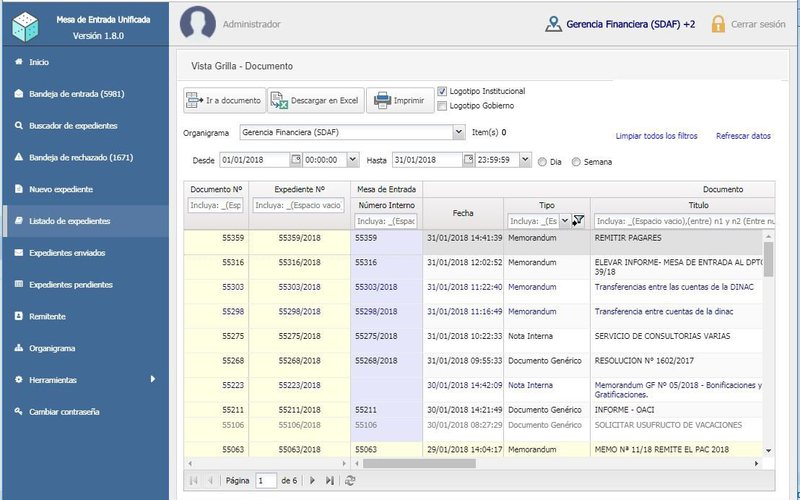The image size is (800, 500).
Task: Click the table icon beside Expedientes pendientes
Action: (x=19, y=284)
